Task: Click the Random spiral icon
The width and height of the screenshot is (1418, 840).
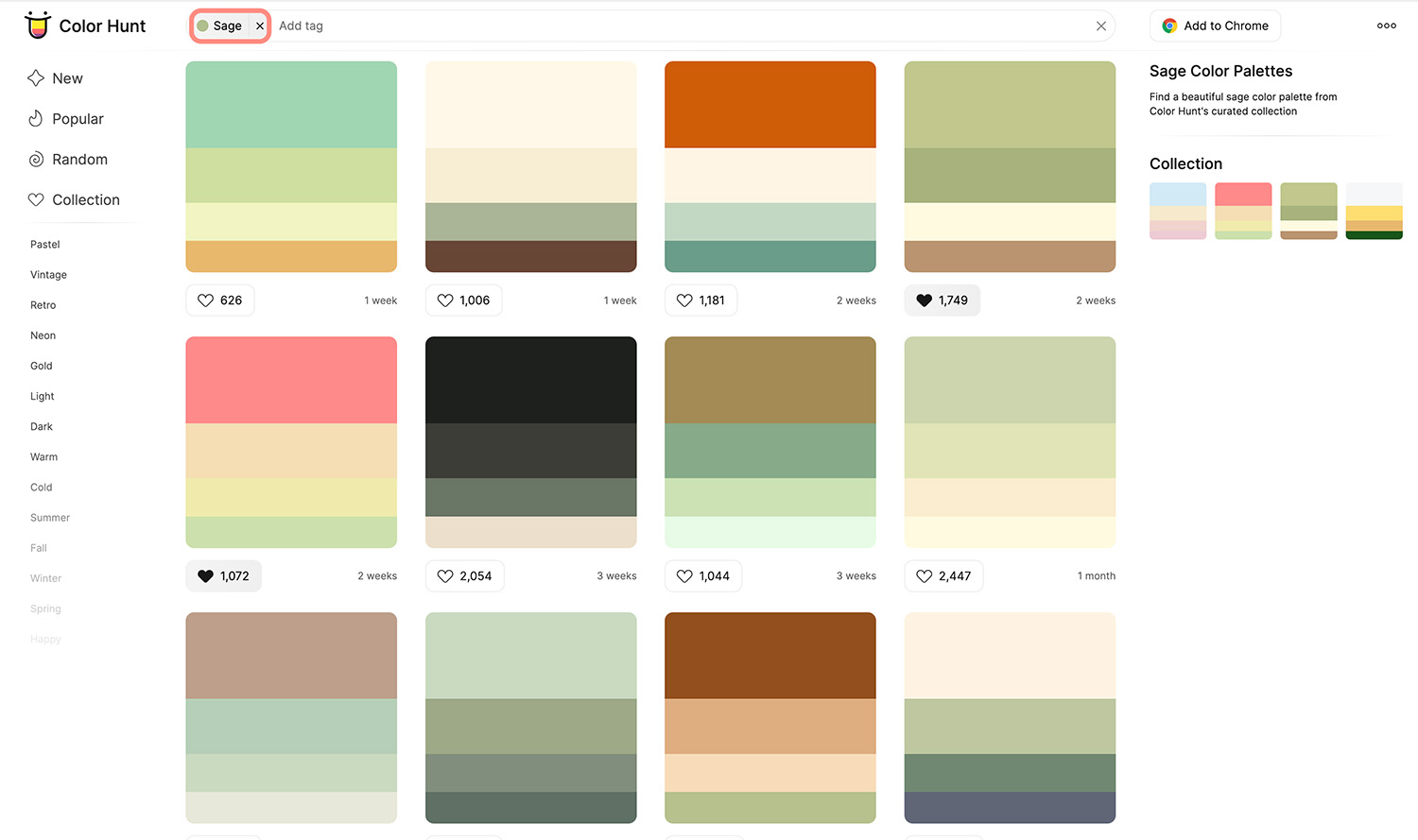Action: pos(36,160)
